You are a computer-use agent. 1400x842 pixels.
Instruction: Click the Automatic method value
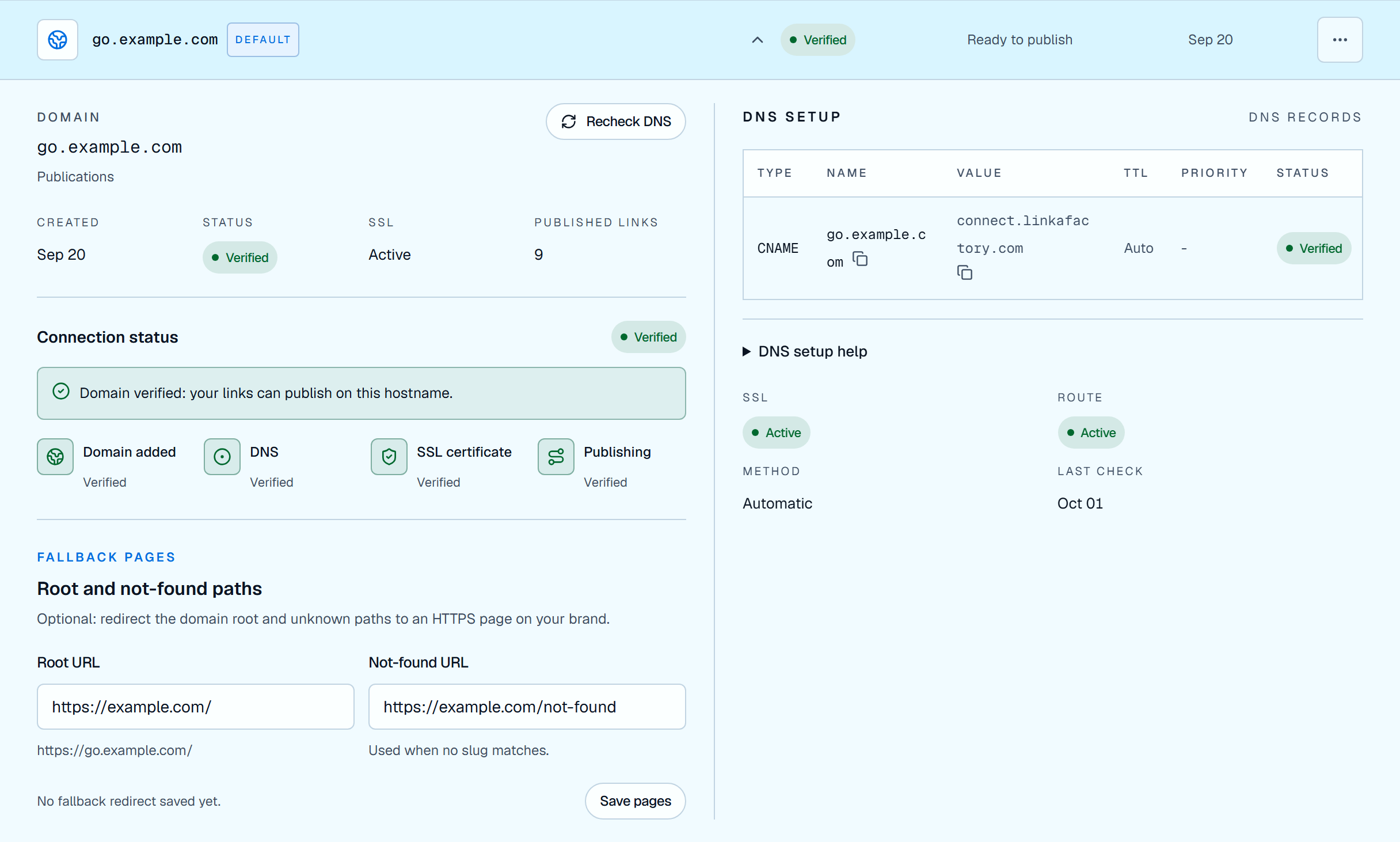[777, 503]
